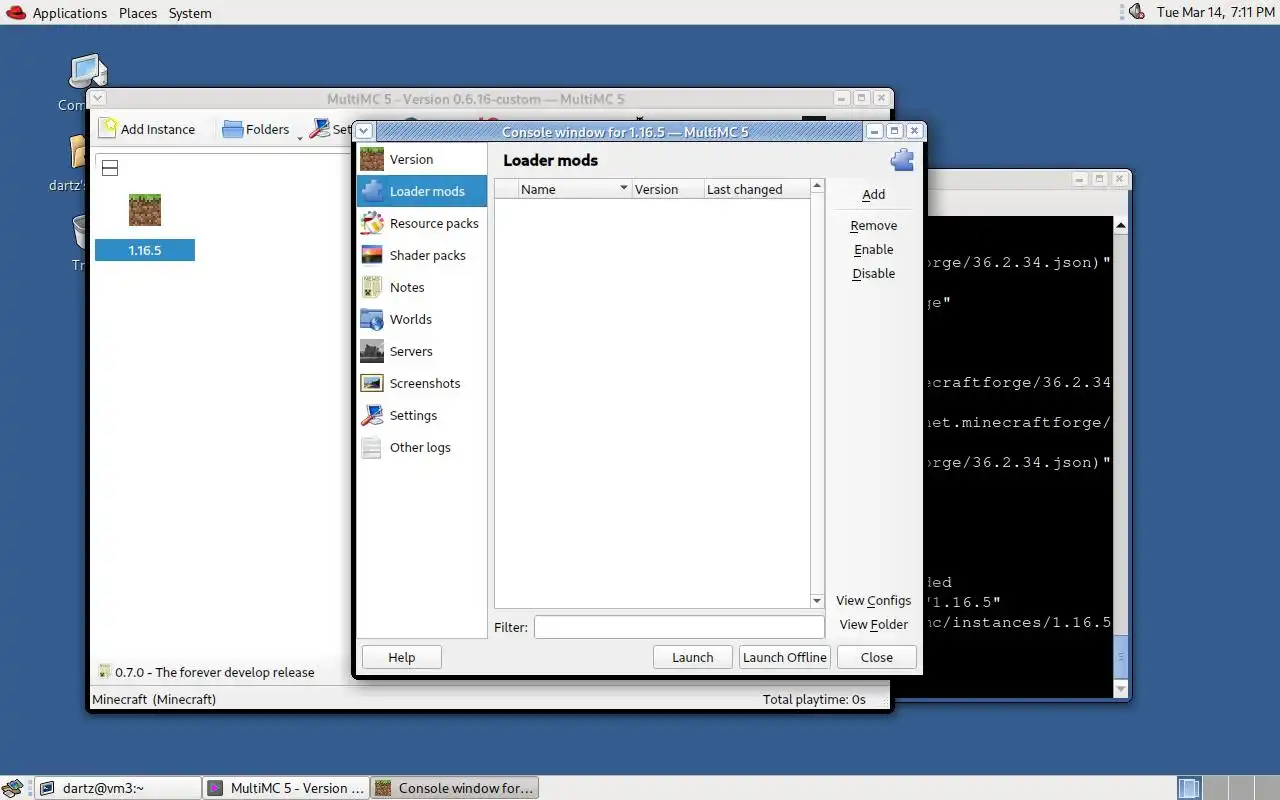This screenshot has height=800, width=1280.
Task: Click the Total playtime status text
Action: [x=814, y=699]
